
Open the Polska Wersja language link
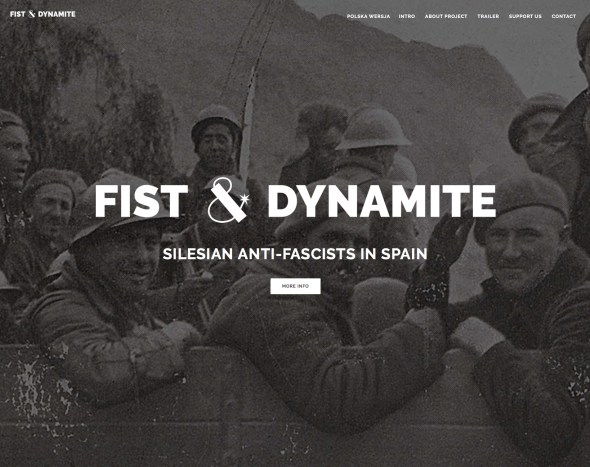coord(368,16)
